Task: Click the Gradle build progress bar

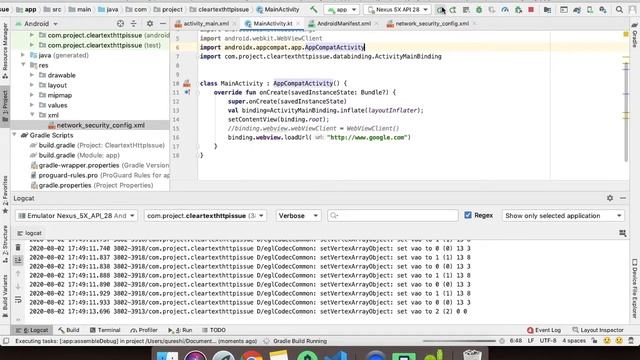Action: (x=459, y=341)
